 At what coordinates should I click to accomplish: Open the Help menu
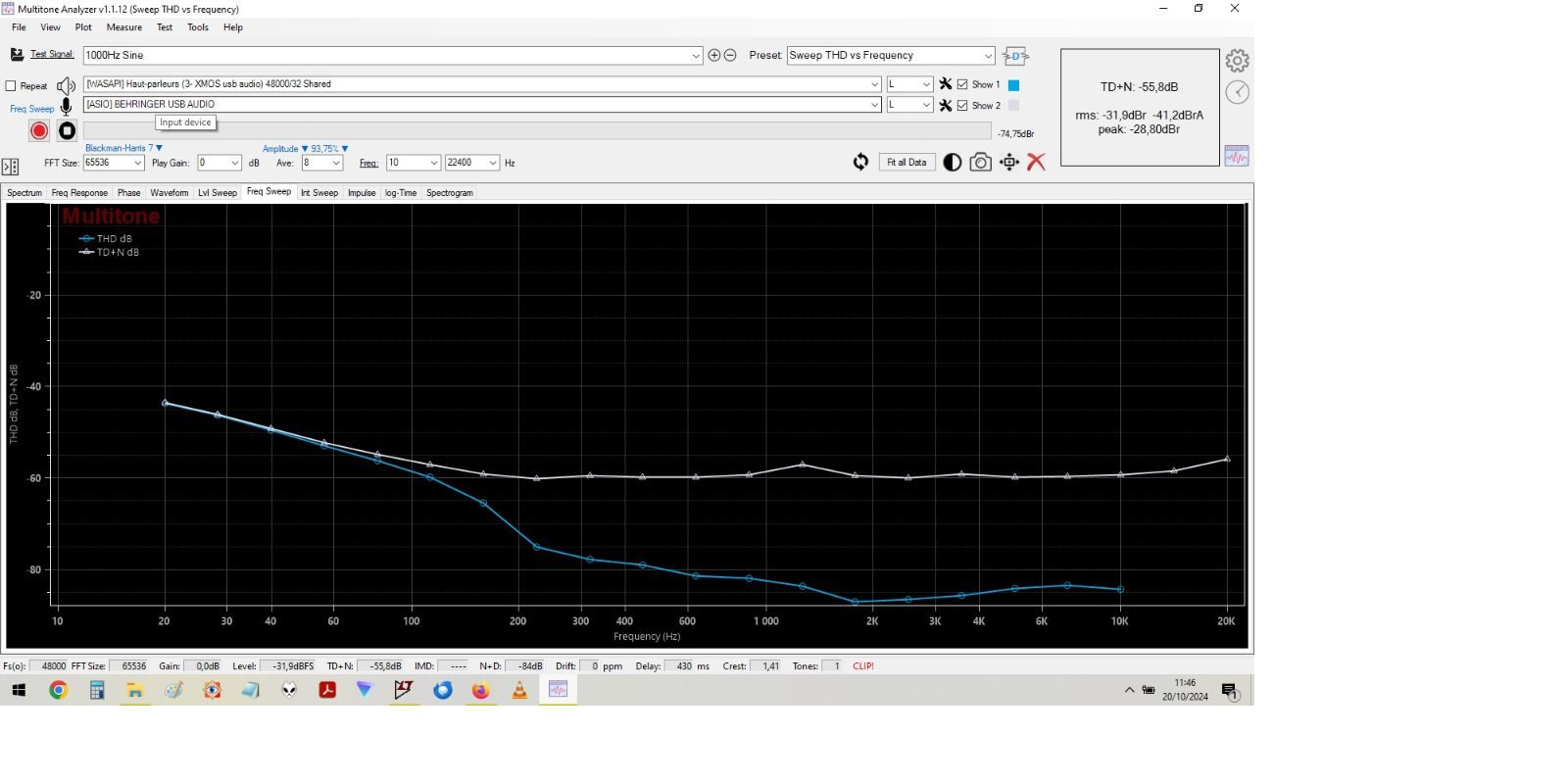pyautogui.click(x=232, y=27)
